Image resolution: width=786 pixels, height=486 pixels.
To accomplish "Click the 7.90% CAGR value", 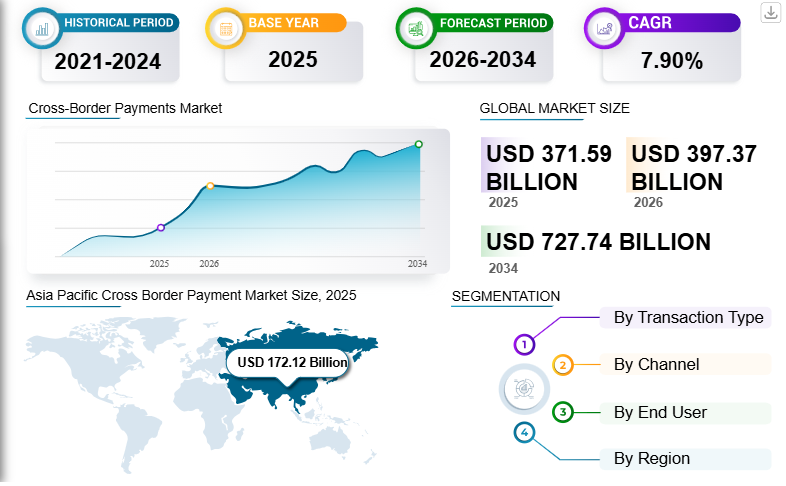I will tap(672, 61).
